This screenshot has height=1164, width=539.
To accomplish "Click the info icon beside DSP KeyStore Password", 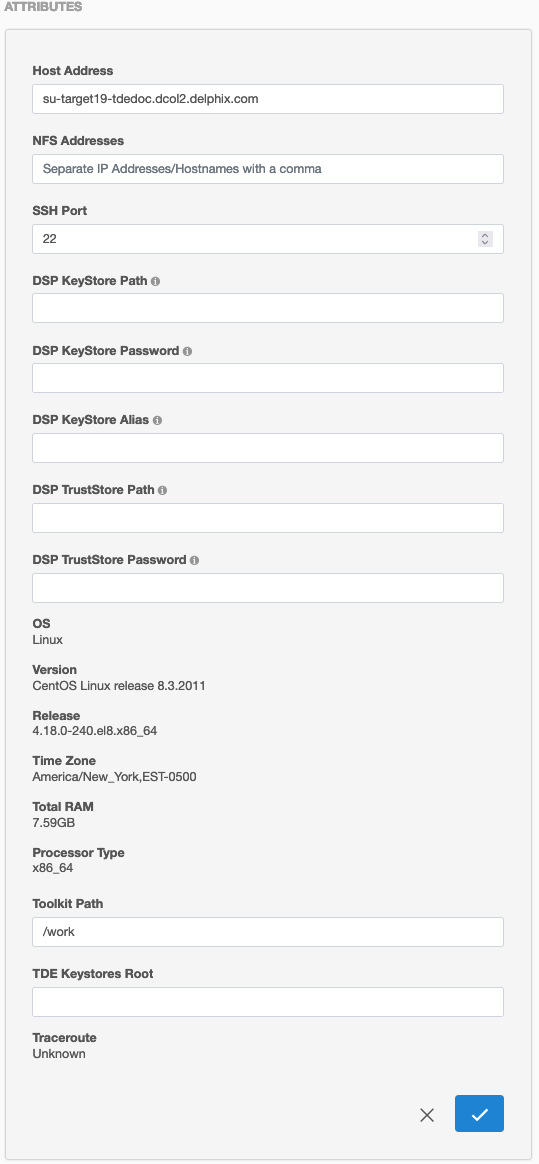I will [187, 352].
